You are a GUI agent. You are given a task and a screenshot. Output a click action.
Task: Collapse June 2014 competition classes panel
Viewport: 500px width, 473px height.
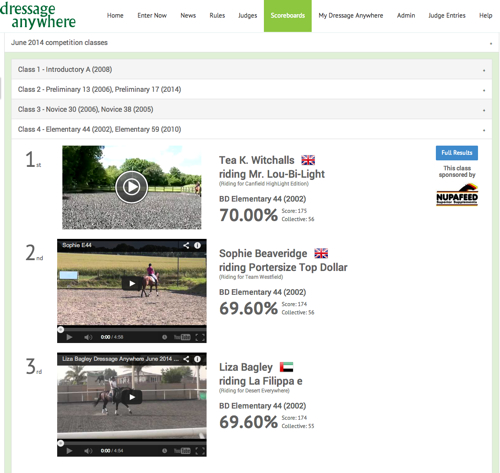[x=252, y=43]
